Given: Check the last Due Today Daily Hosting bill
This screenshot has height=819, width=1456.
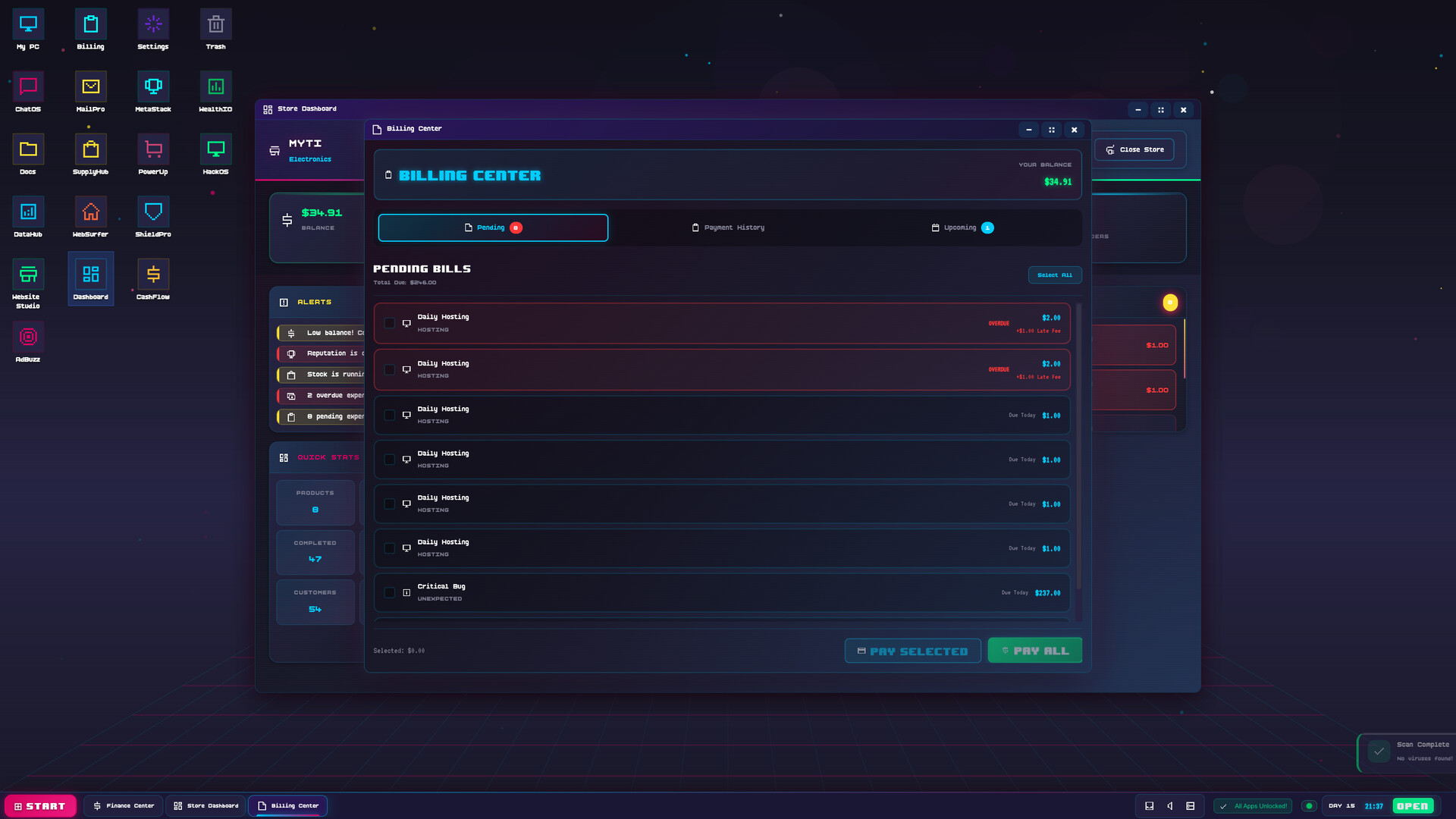Looking at the screenshot, I should (391, 548).
